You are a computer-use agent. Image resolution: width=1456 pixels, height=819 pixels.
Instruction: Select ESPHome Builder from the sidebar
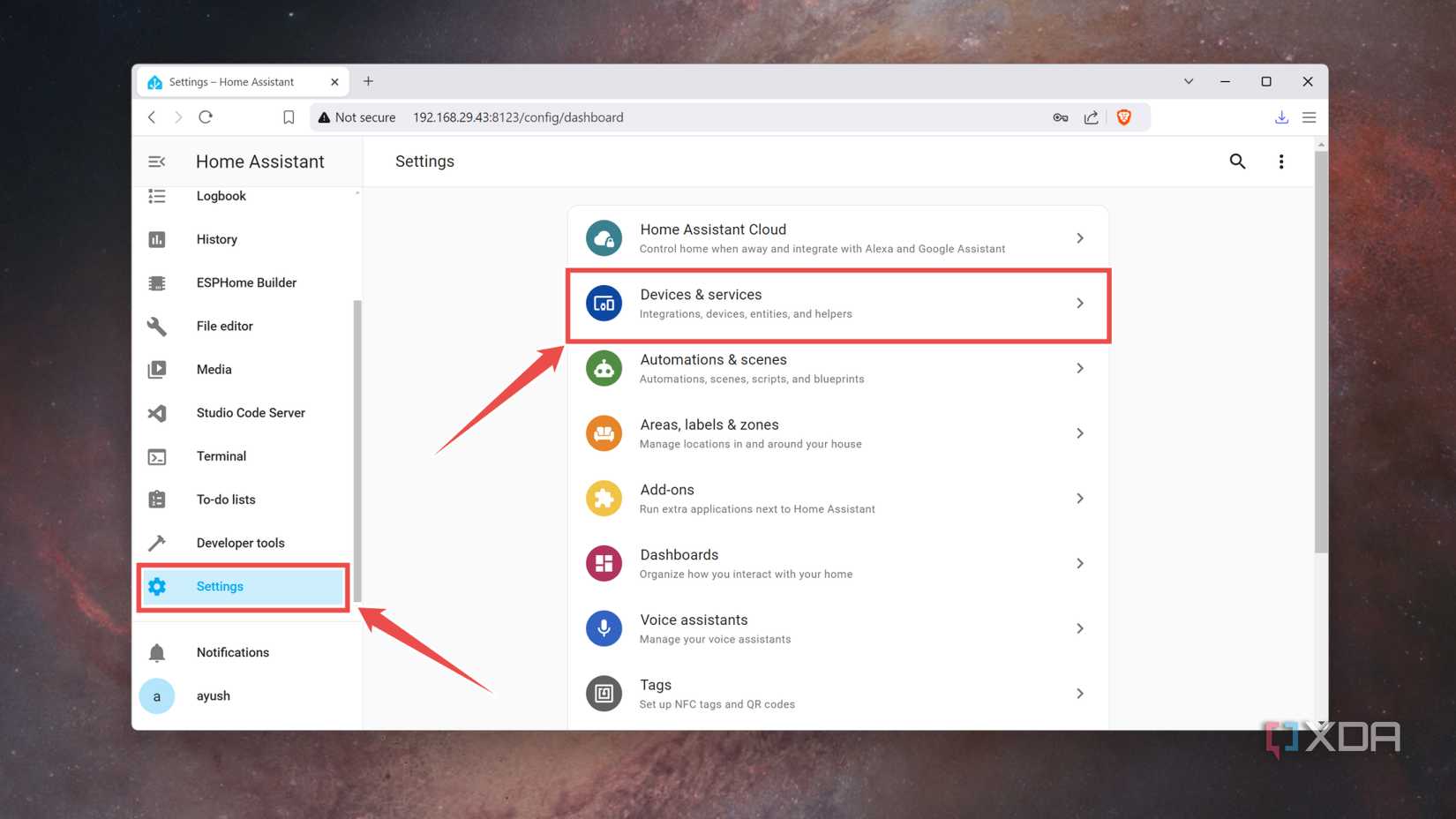coord(246,282)
